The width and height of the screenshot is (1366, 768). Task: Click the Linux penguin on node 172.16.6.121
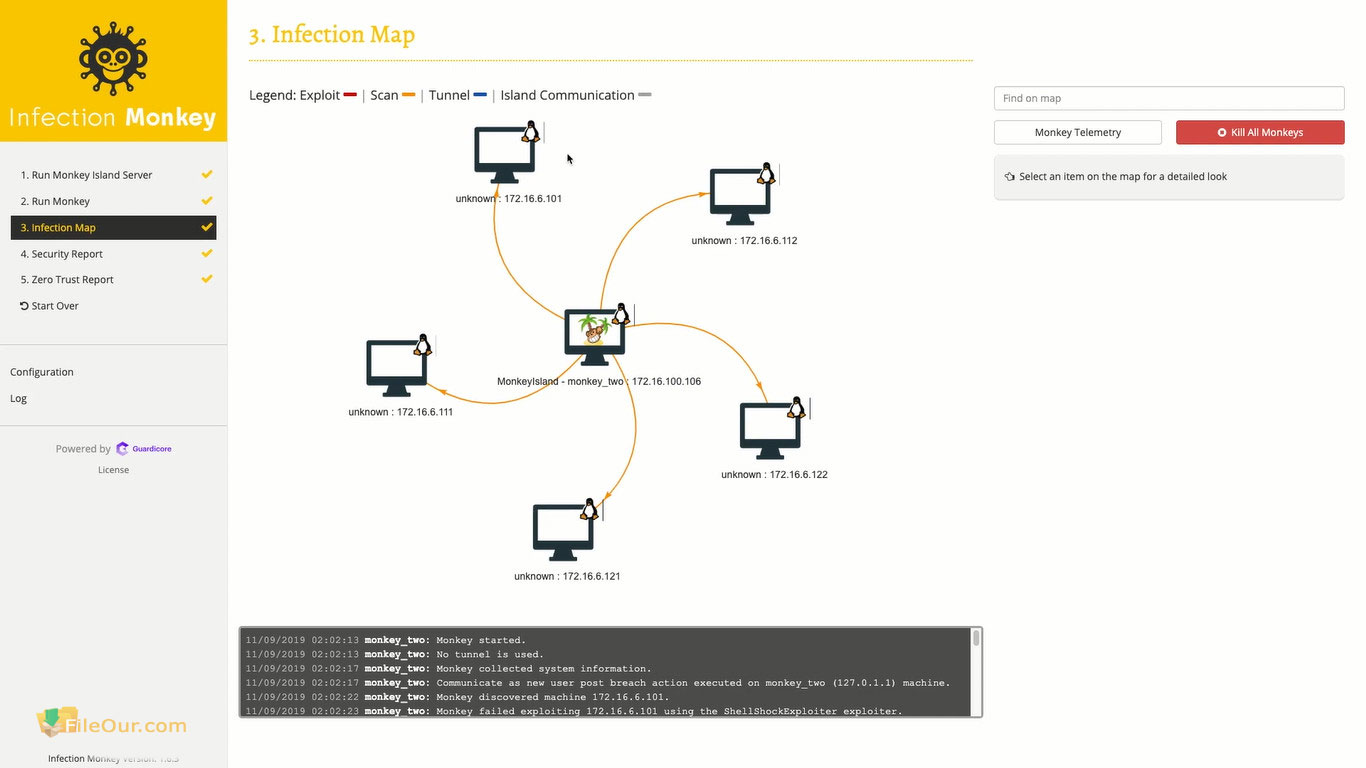pyautogui.click(x=590, y=509)
